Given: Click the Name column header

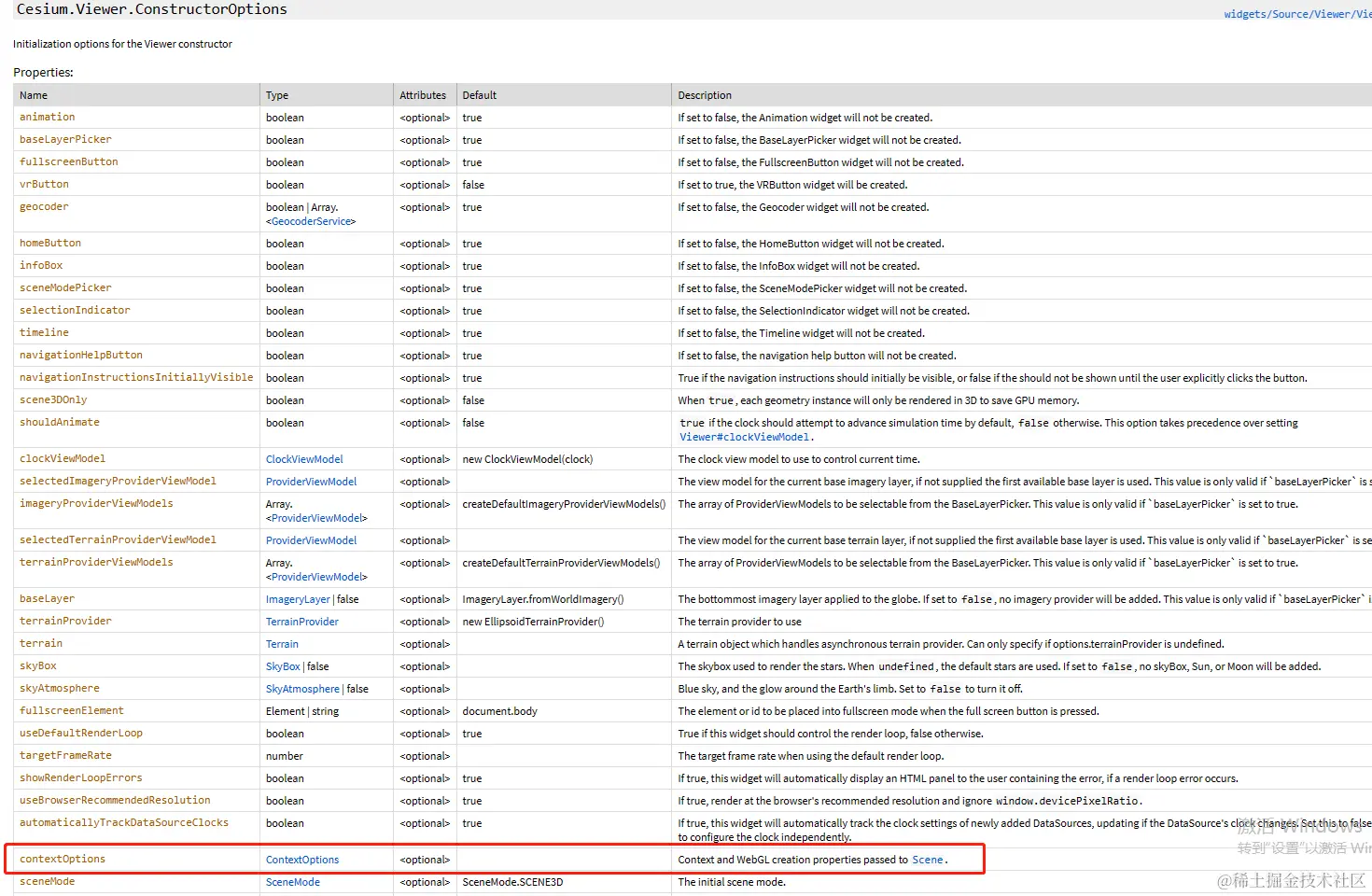Looking at the screenshot, I should point(34,95).
